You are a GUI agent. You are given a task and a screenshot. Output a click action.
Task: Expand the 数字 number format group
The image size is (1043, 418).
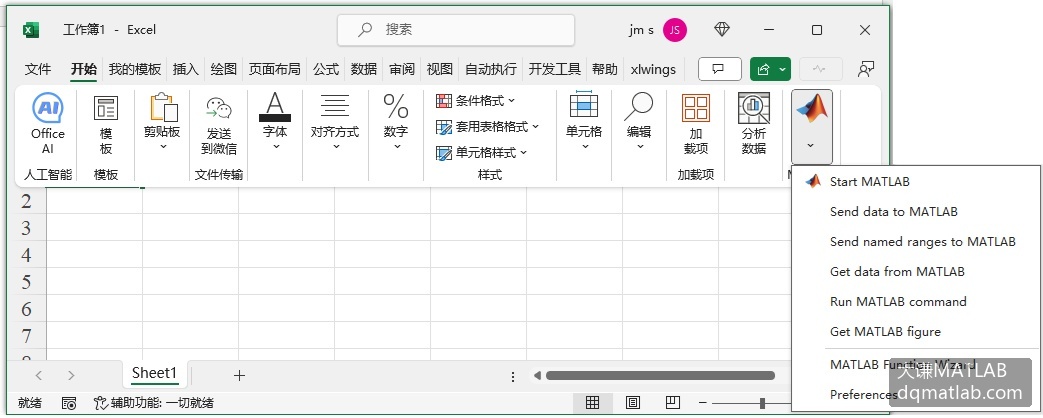coord(396,123)
